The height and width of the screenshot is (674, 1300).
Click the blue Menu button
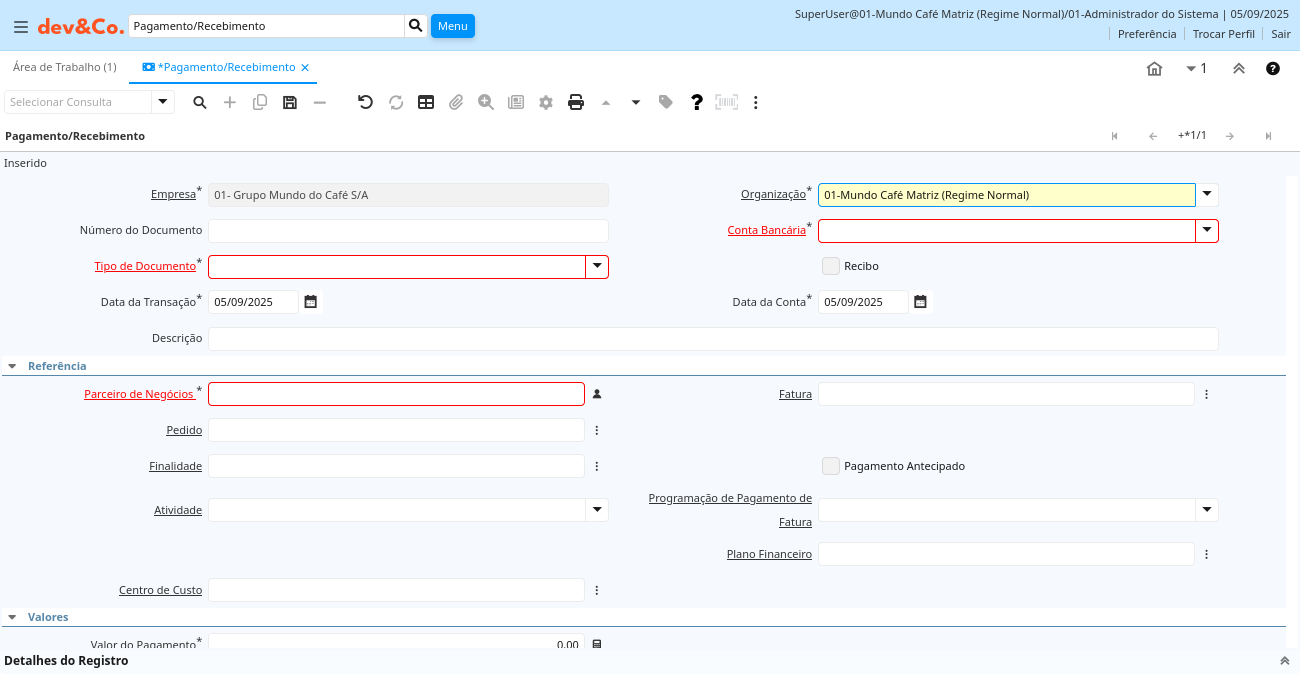[452, 26]
